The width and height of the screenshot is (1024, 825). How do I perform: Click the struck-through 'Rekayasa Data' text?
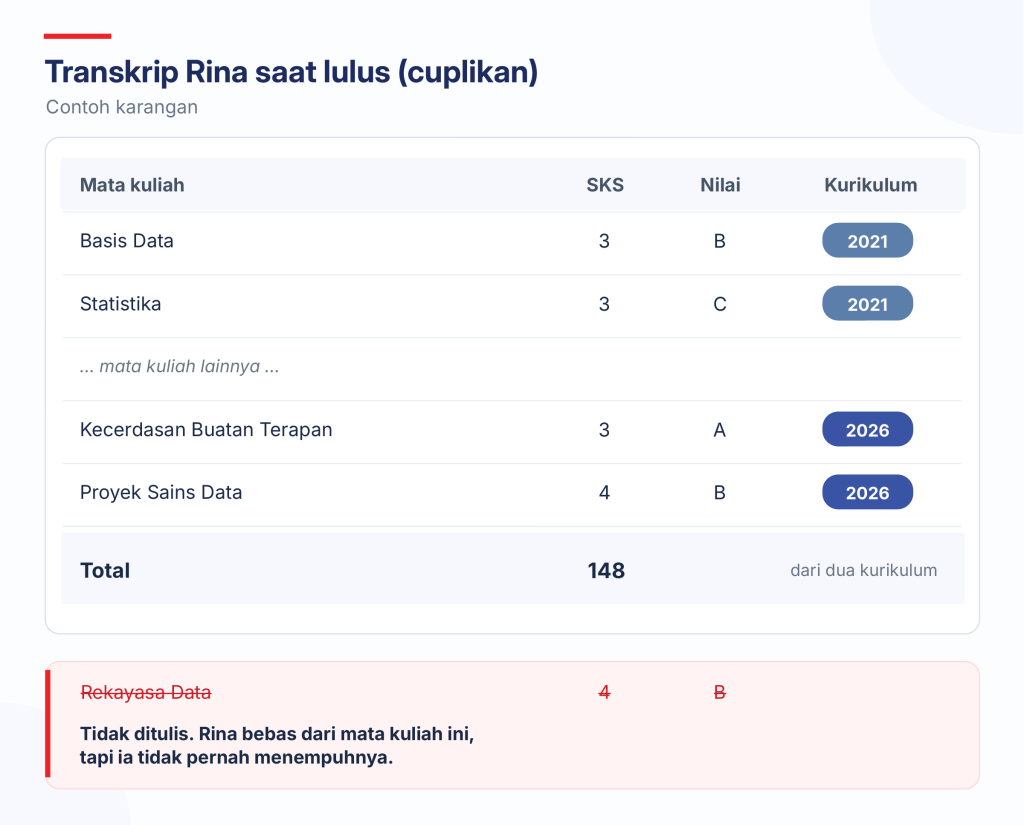click(146, 692)
